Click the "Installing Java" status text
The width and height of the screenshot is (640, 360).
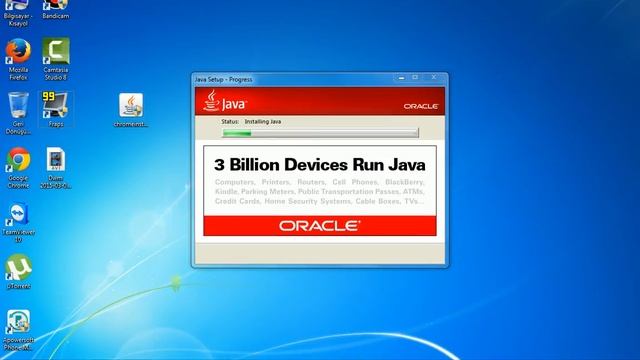[x=262, y=122]
